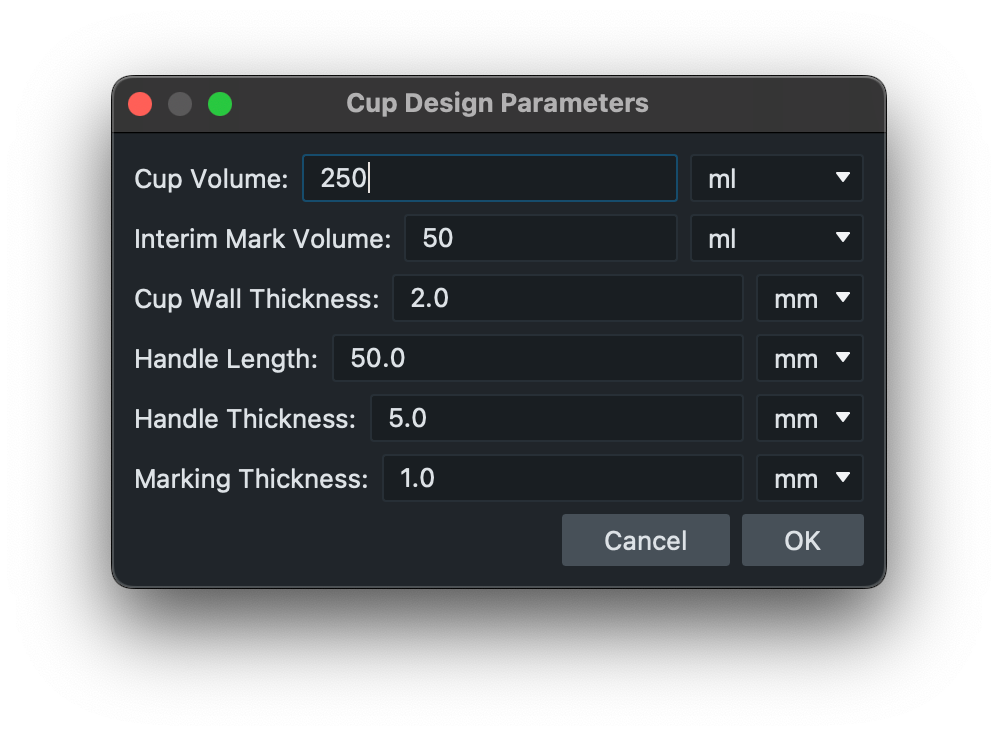Click the gray minimize window button
998x736 pixels.
point(180,104)
